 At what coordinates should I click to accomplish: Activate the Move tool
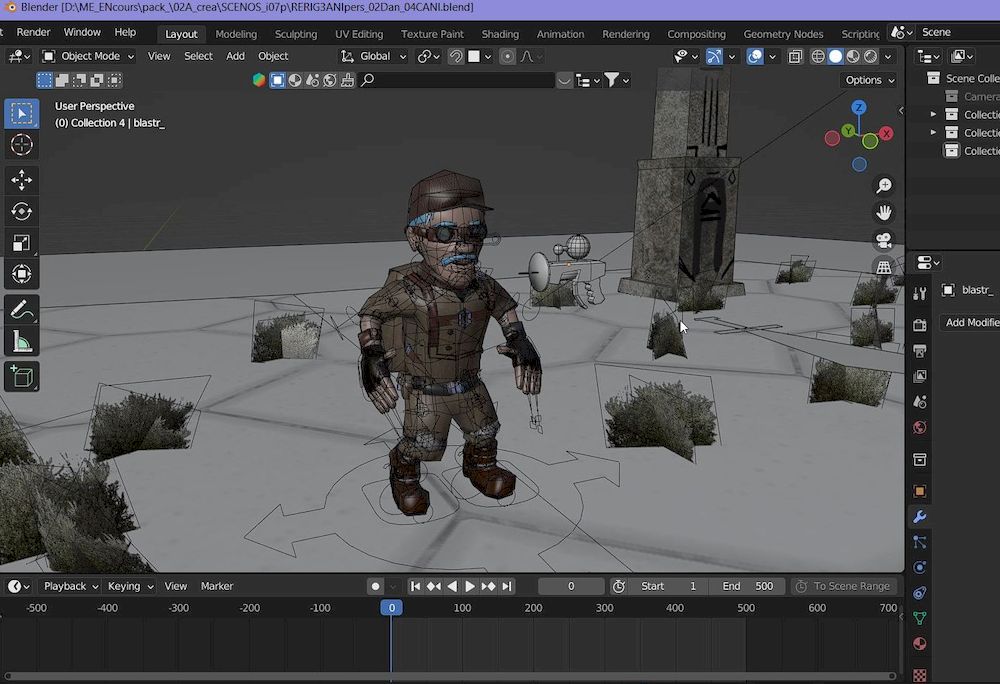(x=21, y=180)
